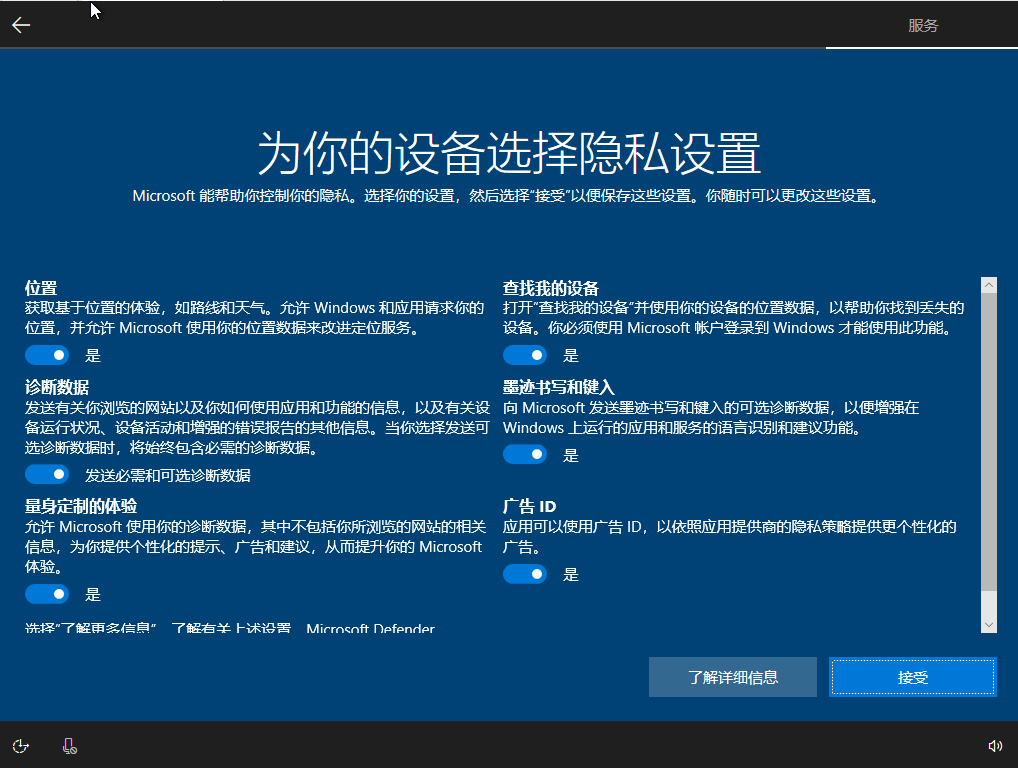1018x768 pixels.
Task: Click the scrollbar track below the thumb
Action: (989, 604)
